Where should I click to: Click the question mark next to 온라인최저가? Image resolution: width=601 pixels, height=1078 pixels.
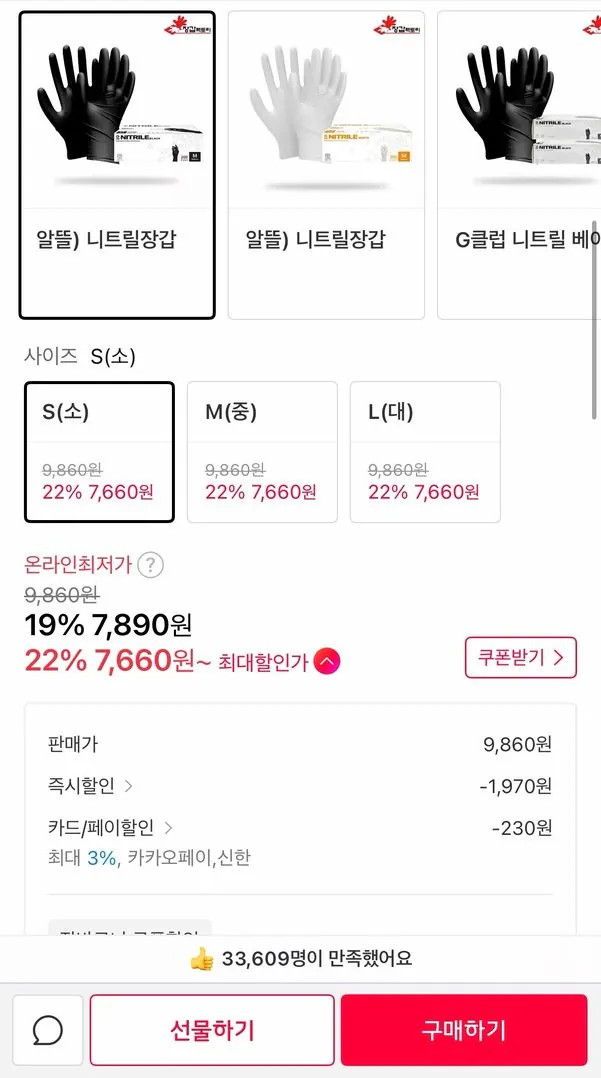[x=150, y=565]
